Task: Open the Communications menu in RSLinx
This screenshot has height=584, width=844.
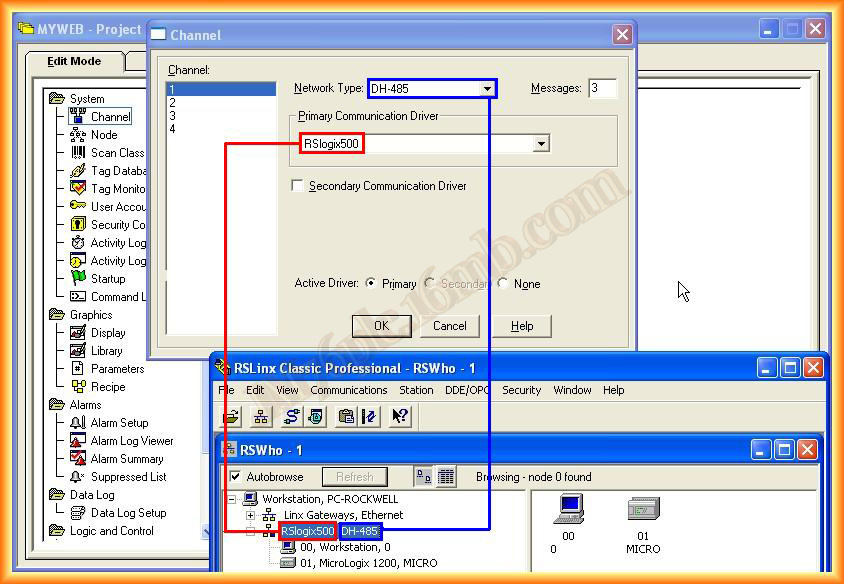Action: [x=348, y=390]
